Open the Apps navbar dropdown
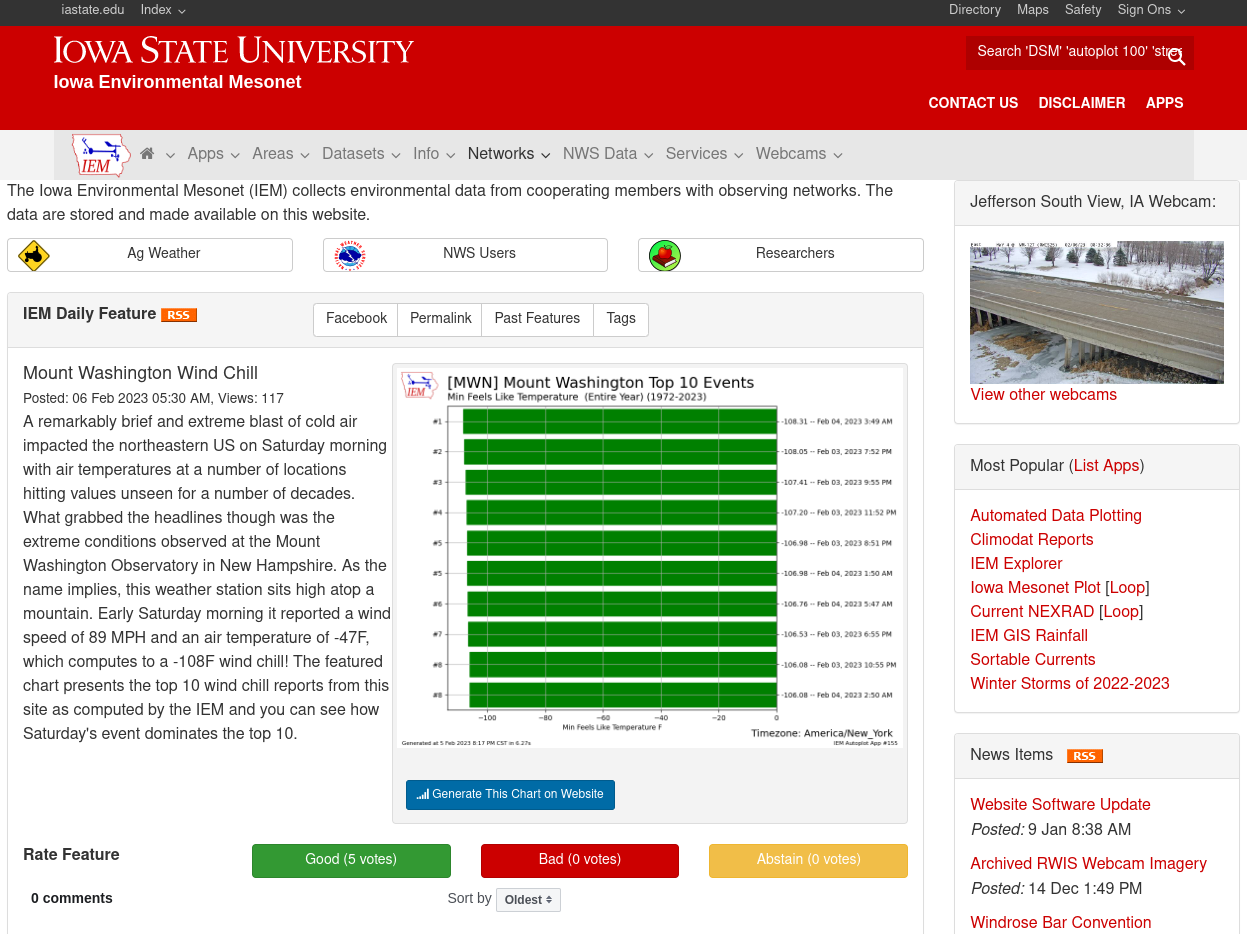 (214, 154)
